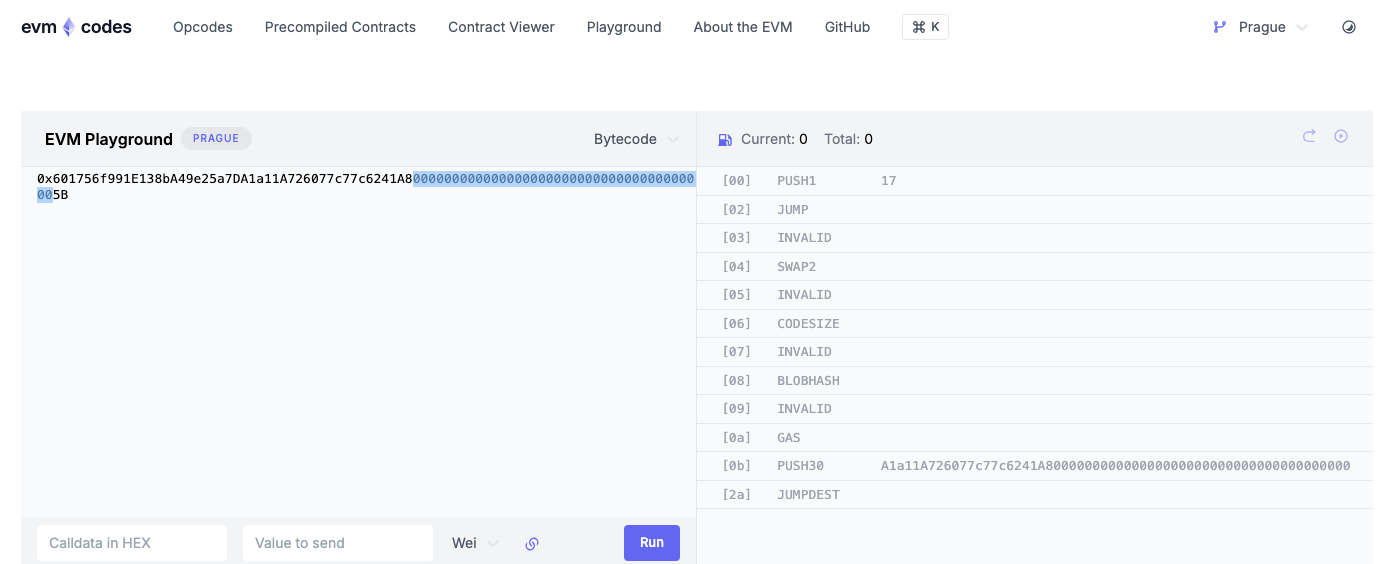Visit the About the EVM page
The image size is (1380, 564).
coord(743,27)
